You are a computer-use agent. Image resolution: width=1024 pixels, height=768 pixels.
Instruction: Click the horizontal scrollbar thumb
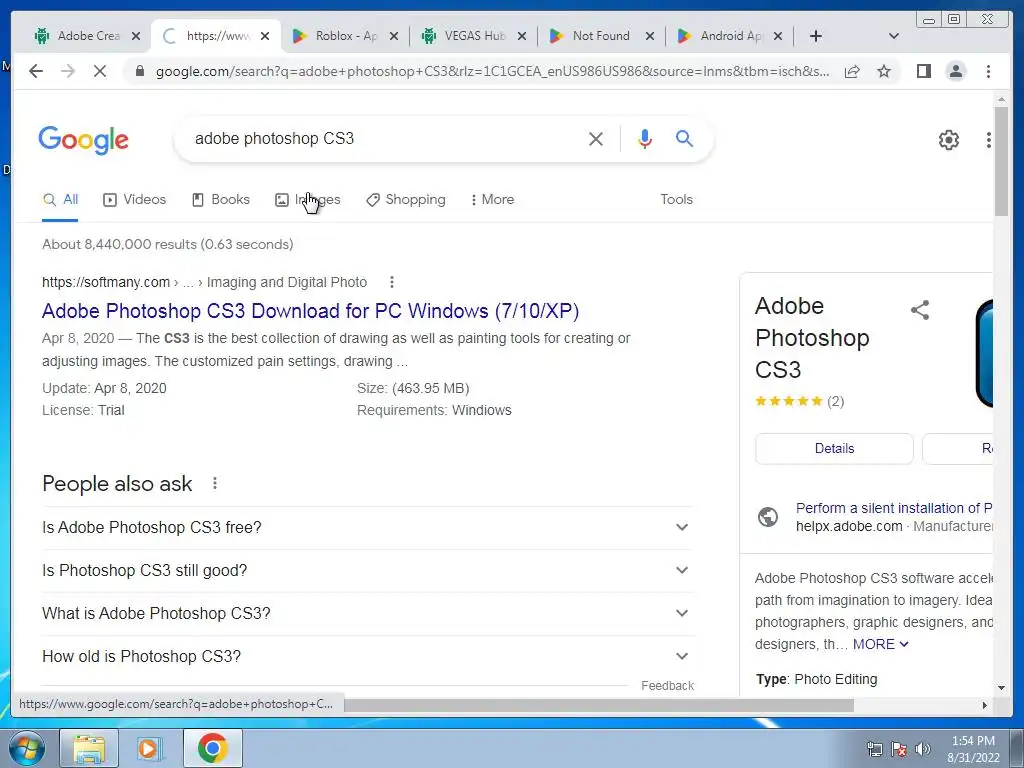(598, 705)
